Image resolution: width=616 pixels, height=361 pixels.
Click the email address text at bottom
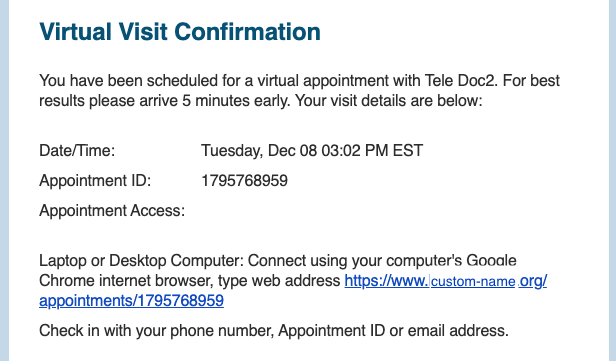pyautogui.click(x=458, y=330)
